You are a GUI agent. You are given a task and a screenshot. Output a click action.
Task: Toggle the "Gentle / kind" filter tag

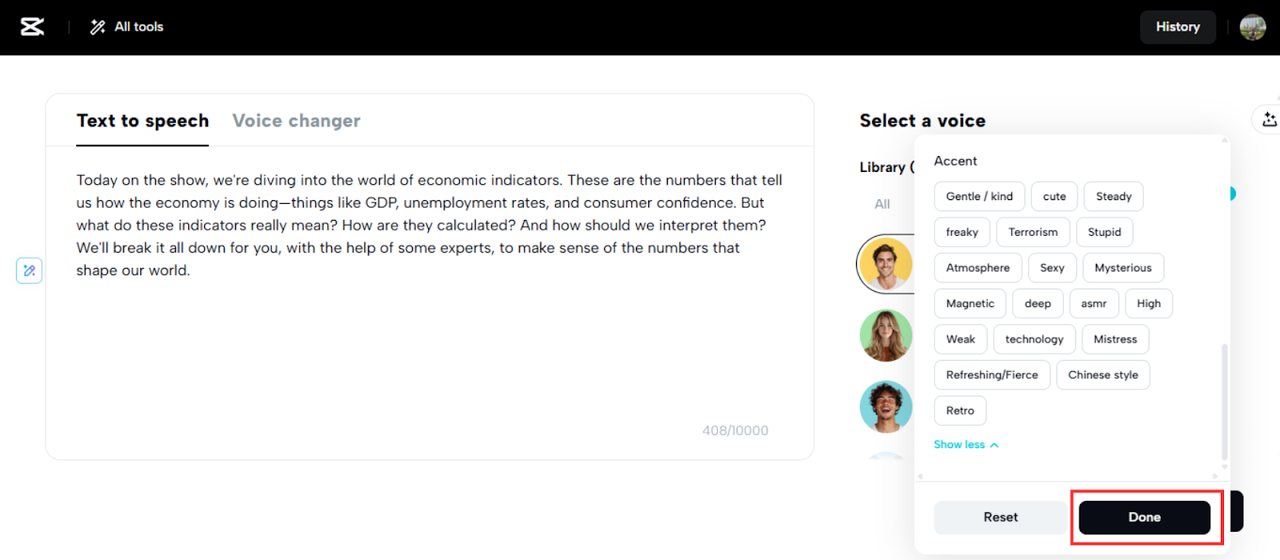(x=979, y=196)
